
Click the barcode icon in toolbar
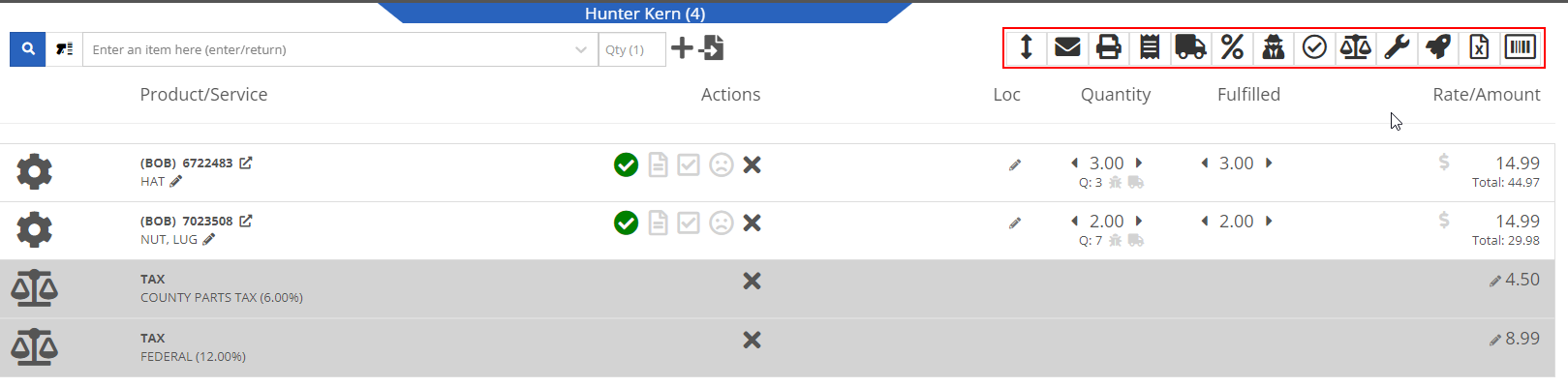tap(1521, 47)
